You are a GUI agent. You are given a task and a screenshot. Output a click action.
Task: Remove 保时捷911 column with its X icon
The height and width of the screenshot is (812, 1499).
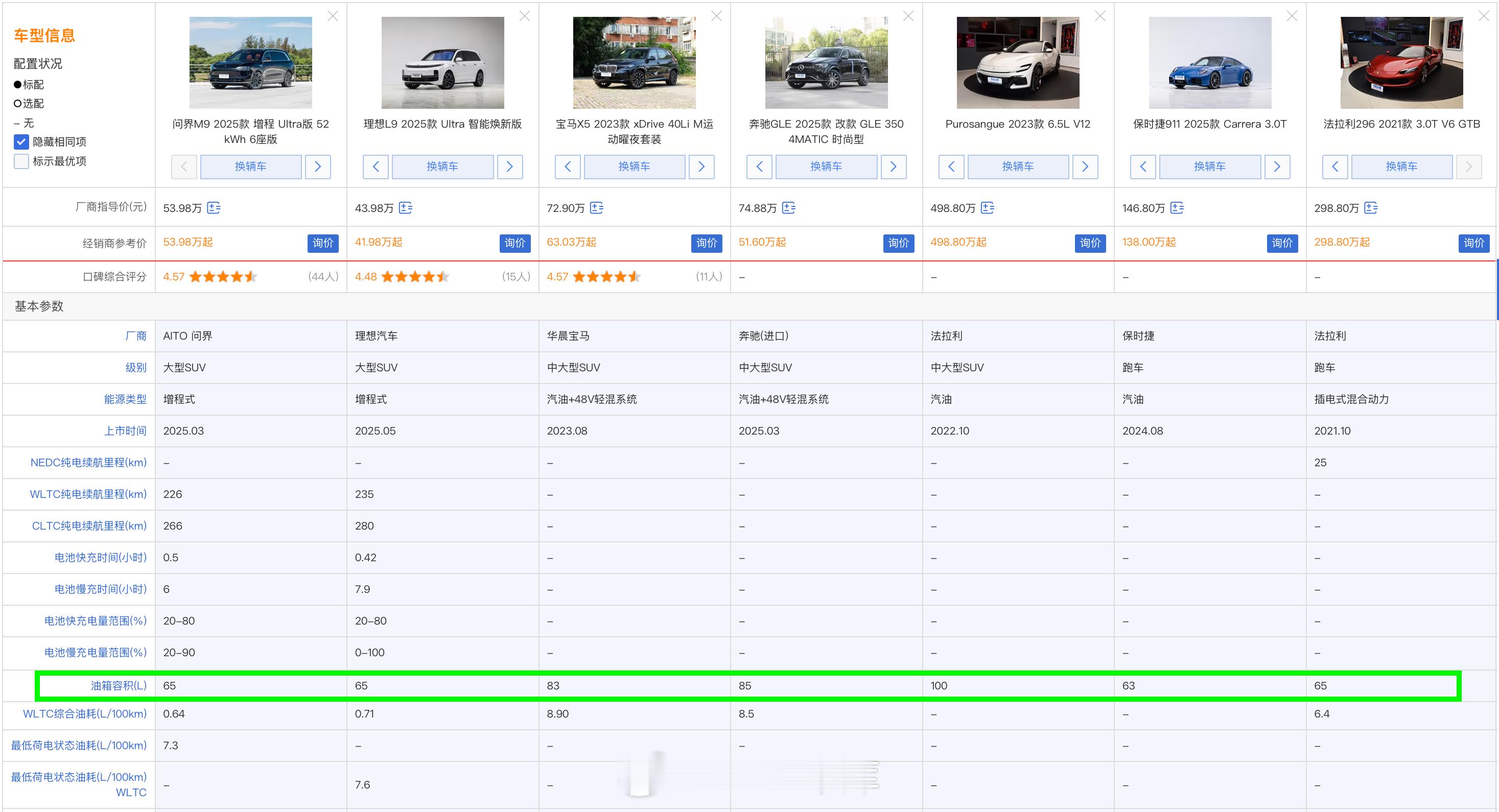click(1292, 16)
